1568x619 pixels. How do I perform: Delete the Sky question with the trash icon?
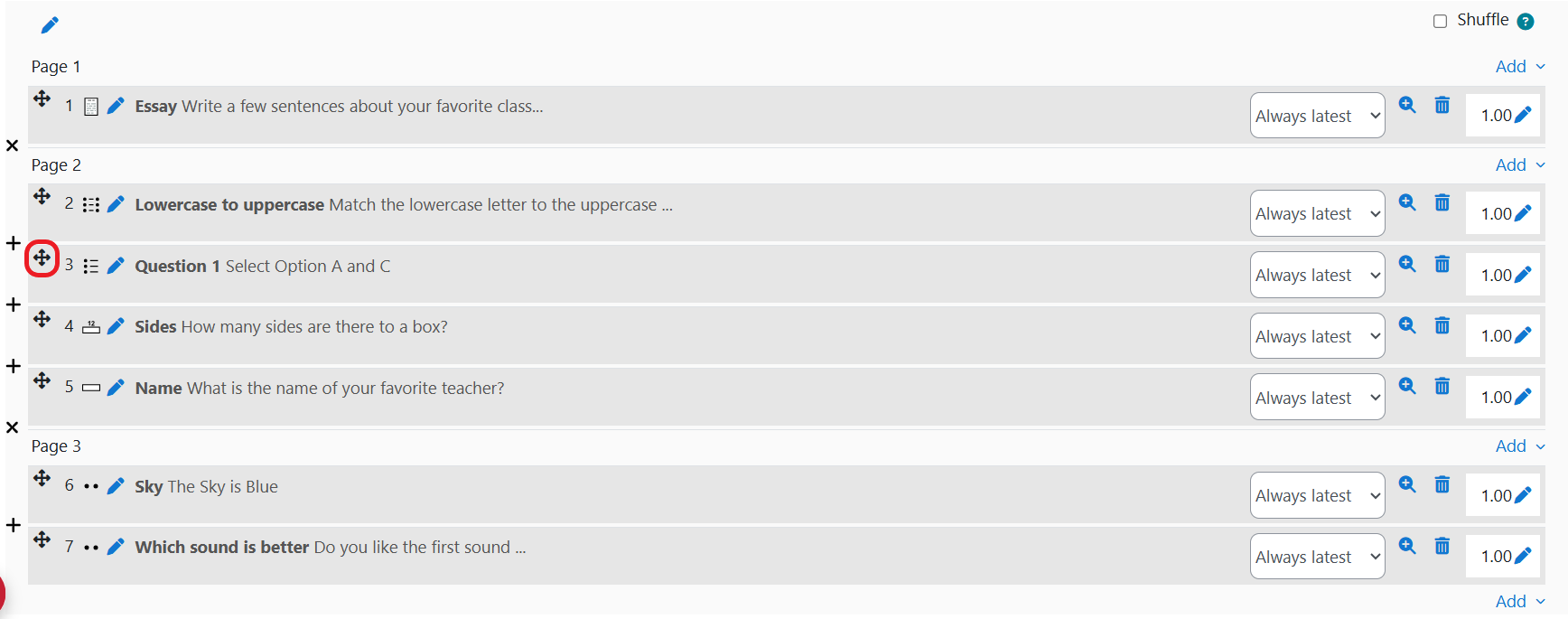pos(1442,484)
